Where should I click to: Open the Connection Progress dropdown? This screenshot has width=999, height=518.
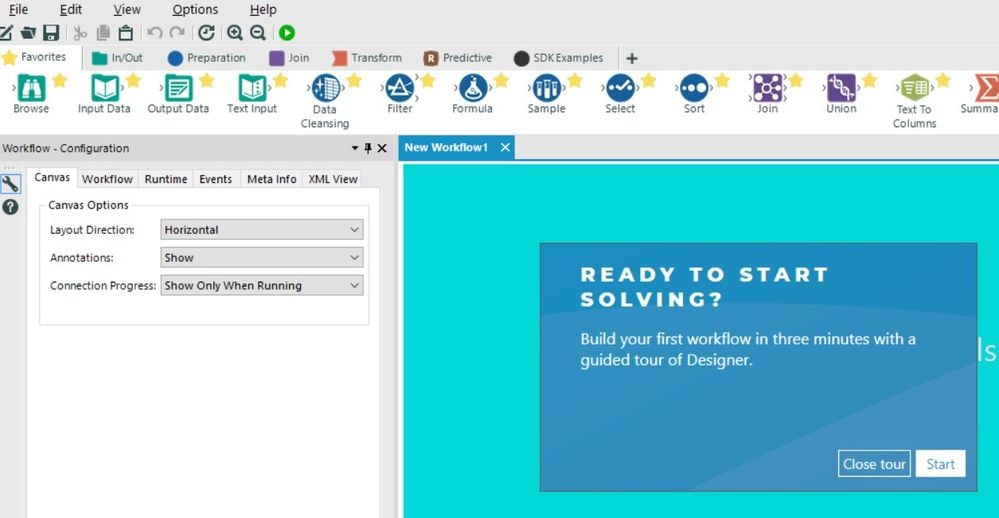coord(262,285)
